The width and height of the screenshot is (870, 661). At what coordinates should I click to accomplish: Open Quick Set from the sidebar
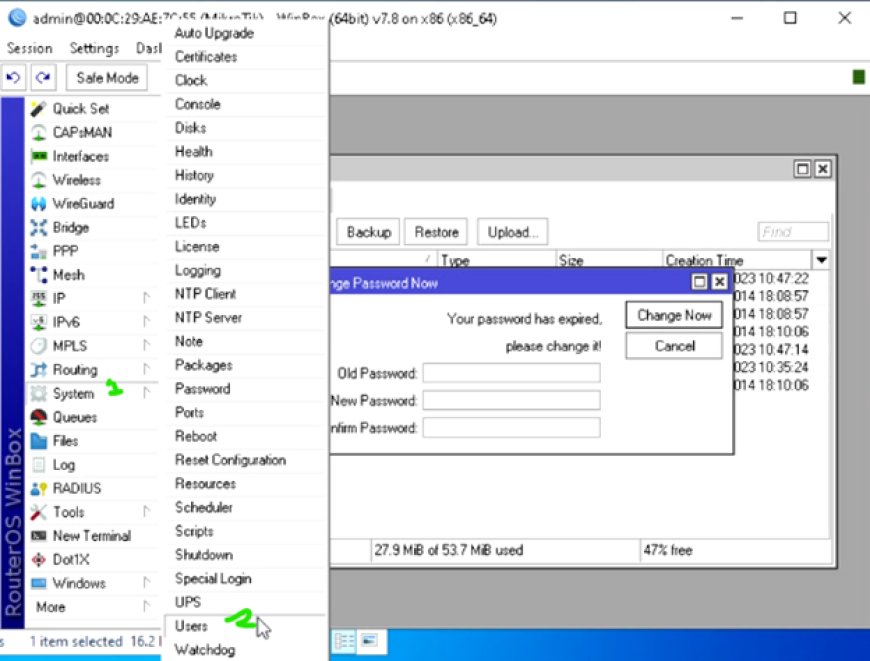pyautogui.click(x=81, y=109)
